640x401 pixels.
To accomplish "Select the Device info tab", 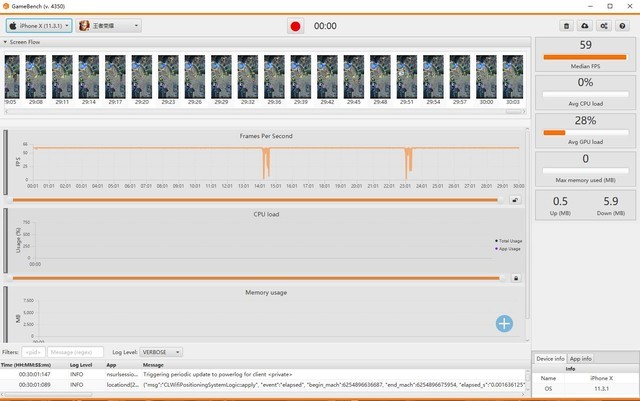I will point(550,358).
